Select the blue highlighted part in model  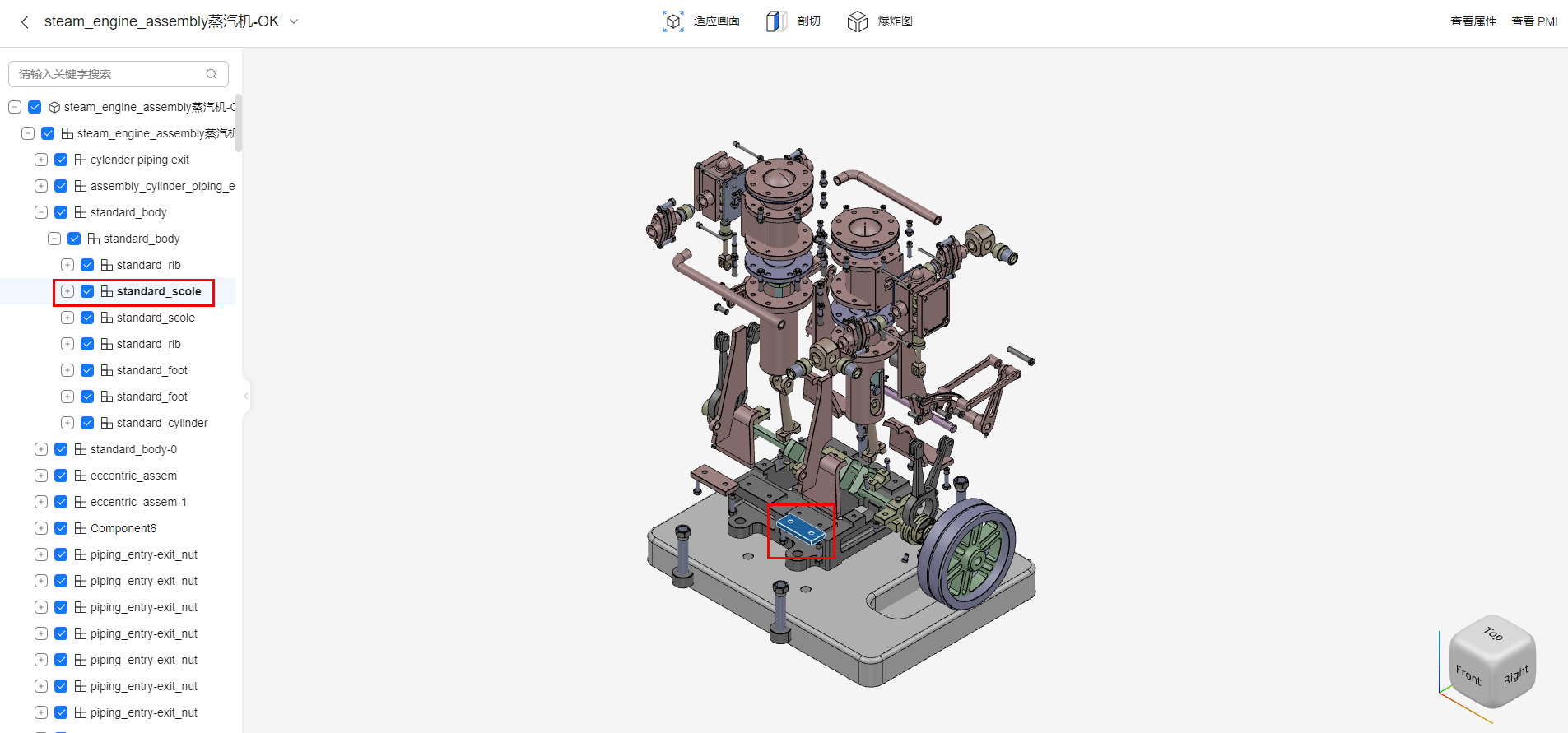click(800, 529)
